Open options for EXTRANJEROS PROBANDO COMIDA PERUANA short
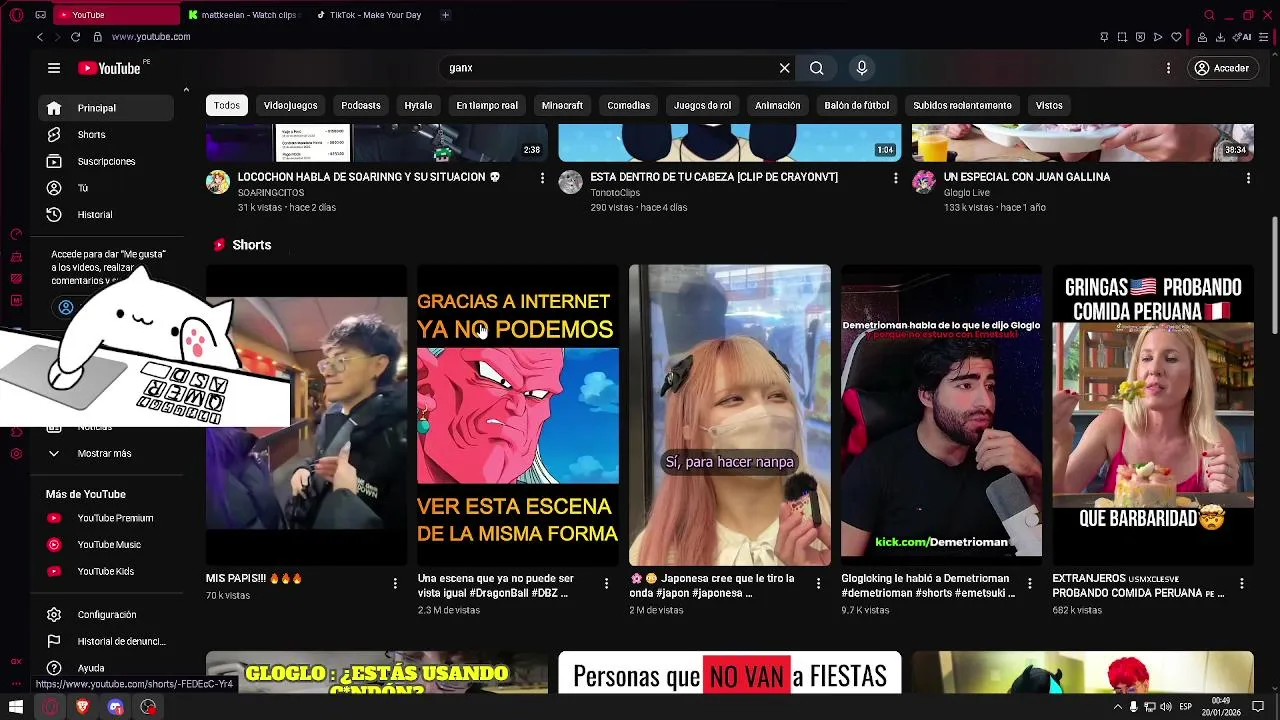Viewport: 1280px width, 720px height. [1241, 583]
